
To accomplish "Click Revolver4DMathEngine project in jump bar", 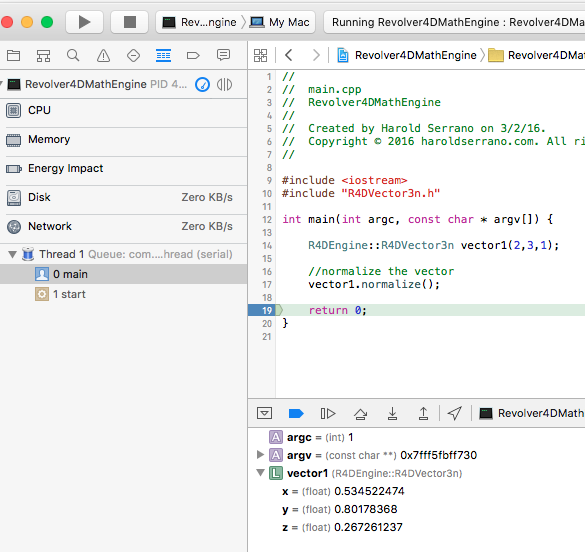I will pyautogui.click(x=407, y=55).
